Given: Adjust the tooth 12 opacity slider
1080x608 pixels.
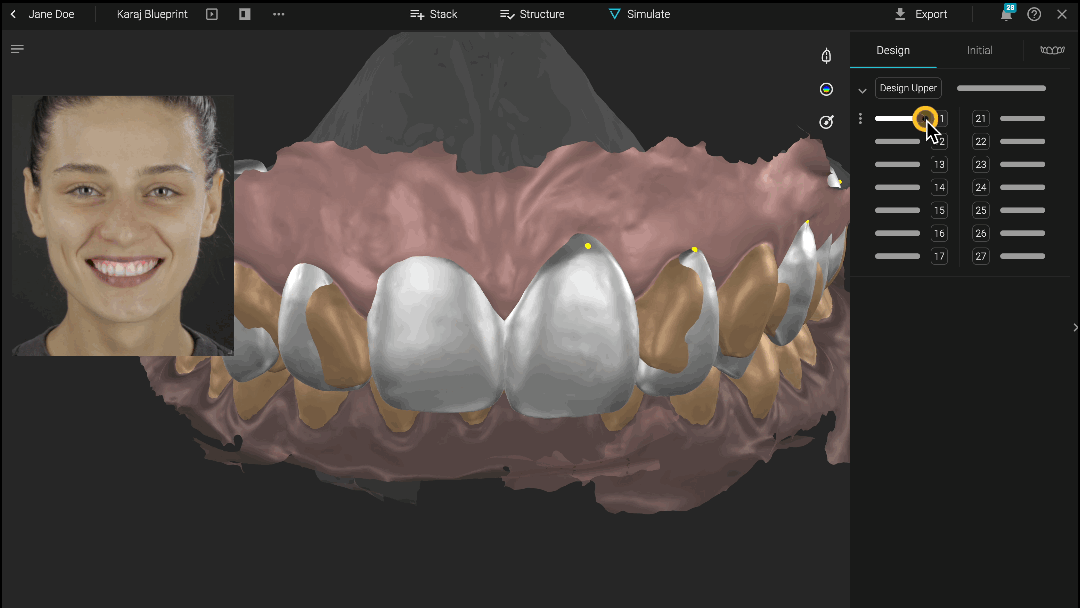Looking at the screenshot, I should point(897,141).
